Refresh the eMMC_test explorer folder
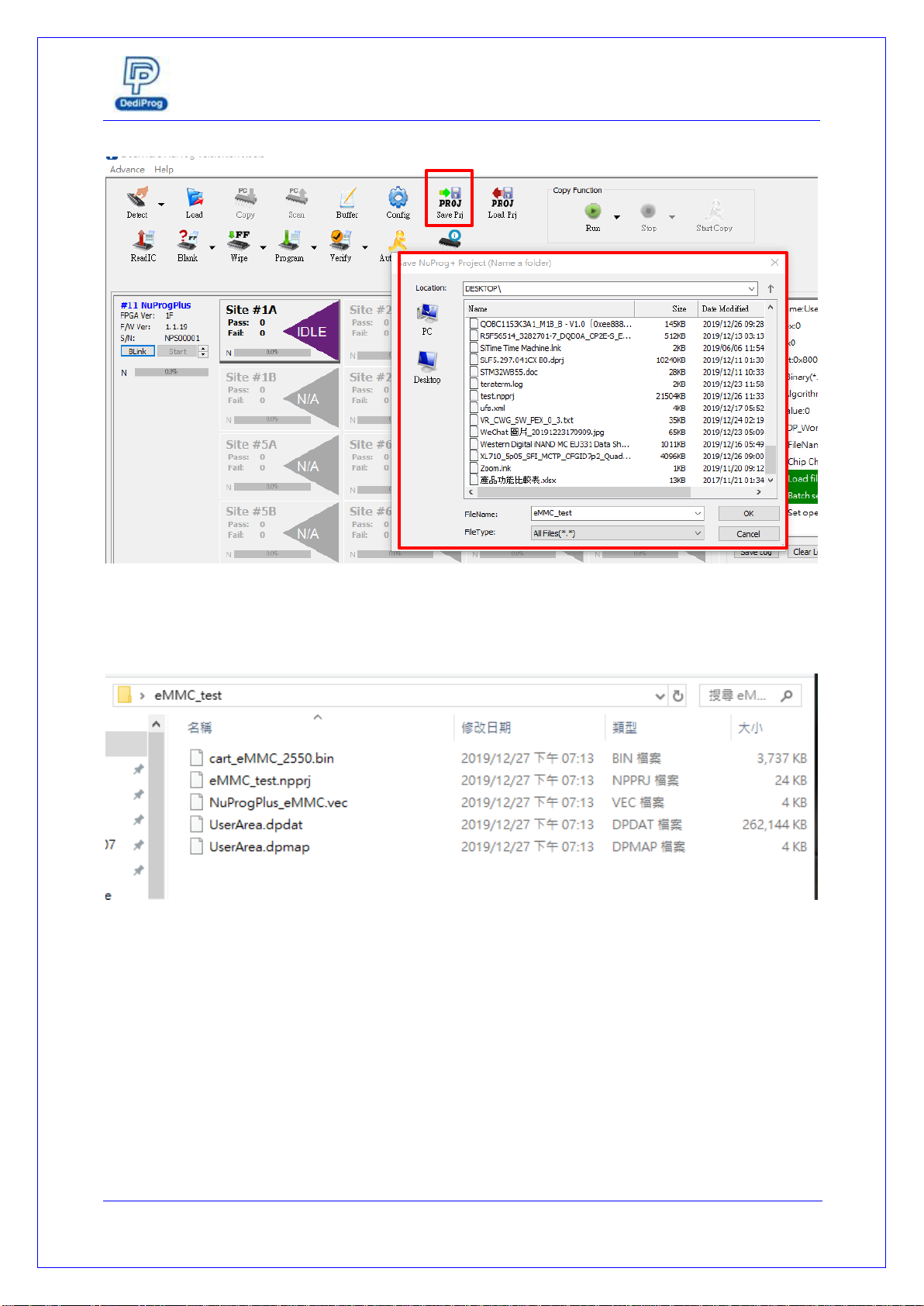 (x=678, y=696)
